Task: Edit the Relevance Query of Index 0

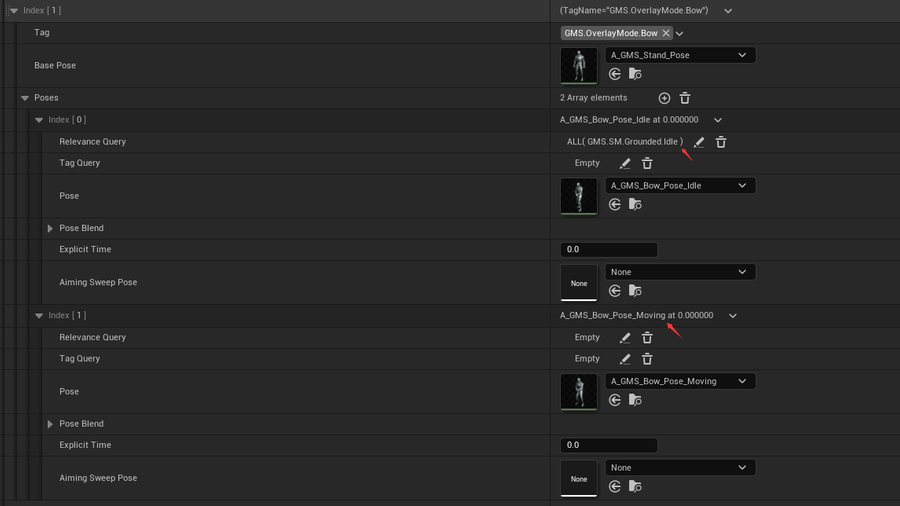Action: tap(699, 142)
